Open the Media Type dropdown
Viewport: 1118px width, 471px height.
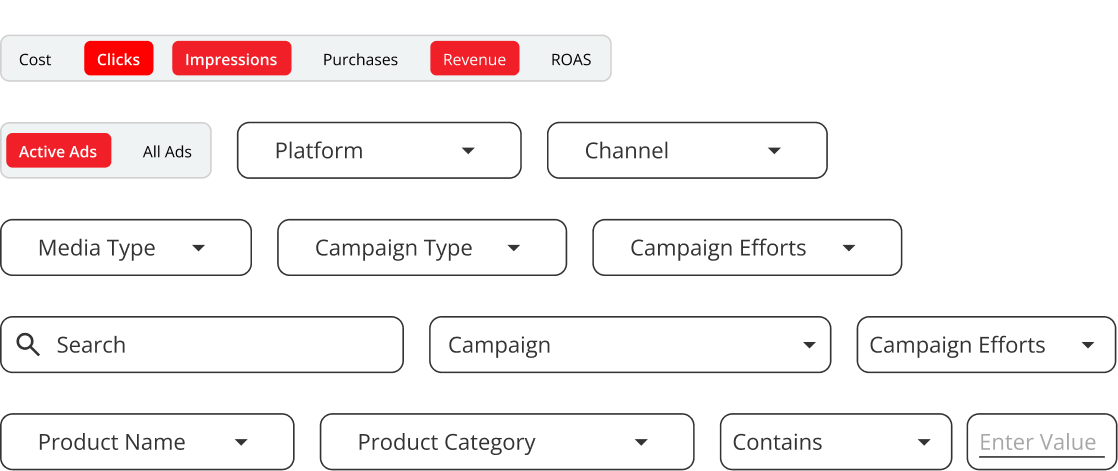125,248
